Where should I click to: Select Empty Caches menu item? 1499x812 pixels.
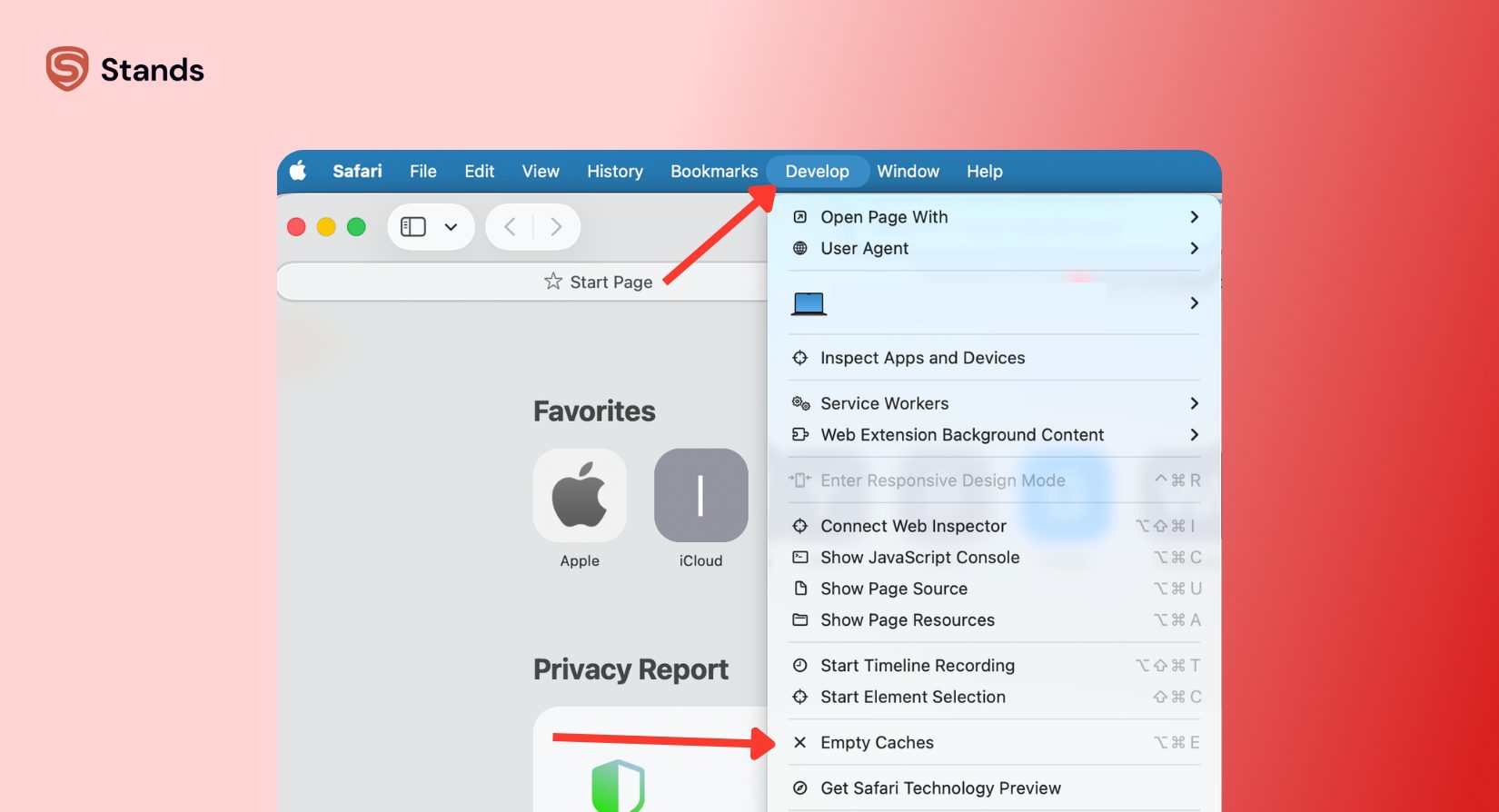(995, 743)
